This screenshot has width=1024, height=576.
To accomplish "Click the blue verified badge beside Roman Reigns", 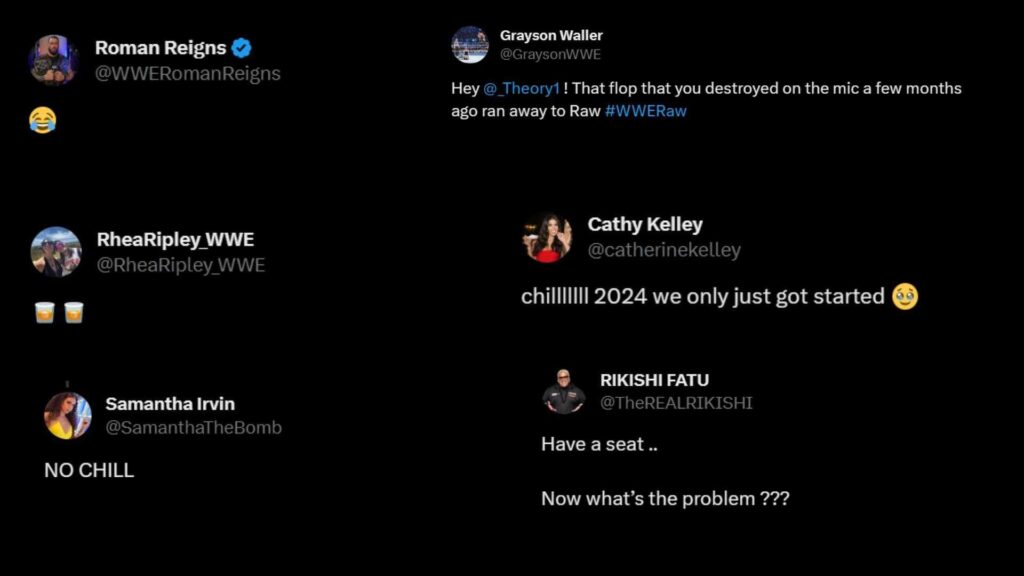I will click(x=242, y=48).
